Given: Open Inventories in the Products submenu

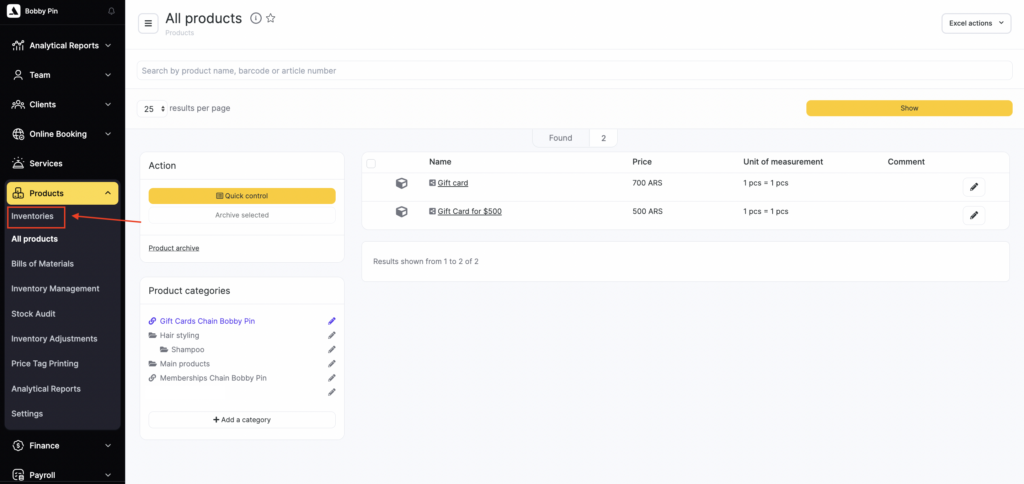Looking at the screenshot, I should (33, 216).
